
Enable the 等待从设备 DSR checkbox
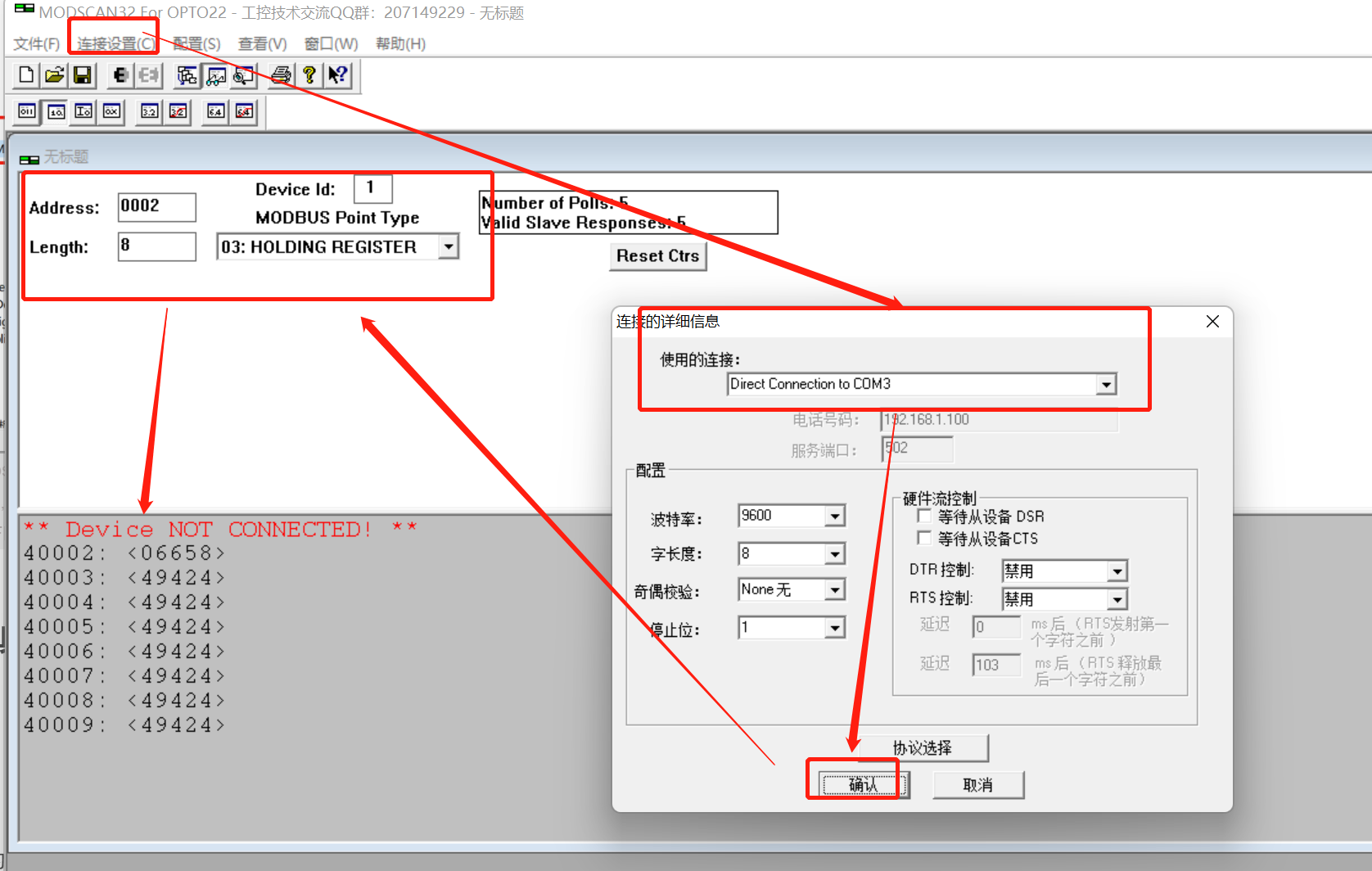click(924, 516)
